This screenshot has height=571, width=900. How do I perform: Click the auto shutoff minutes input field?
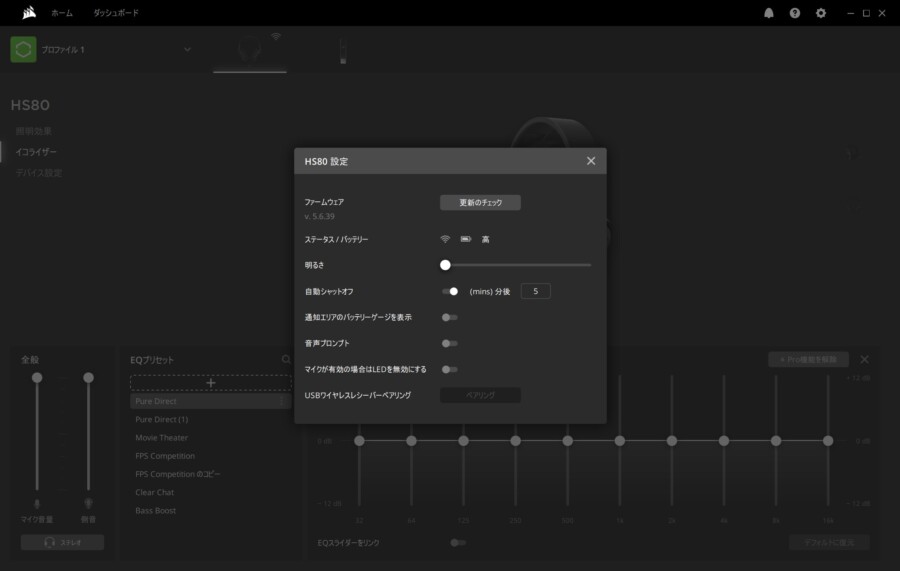pos(535,291)
